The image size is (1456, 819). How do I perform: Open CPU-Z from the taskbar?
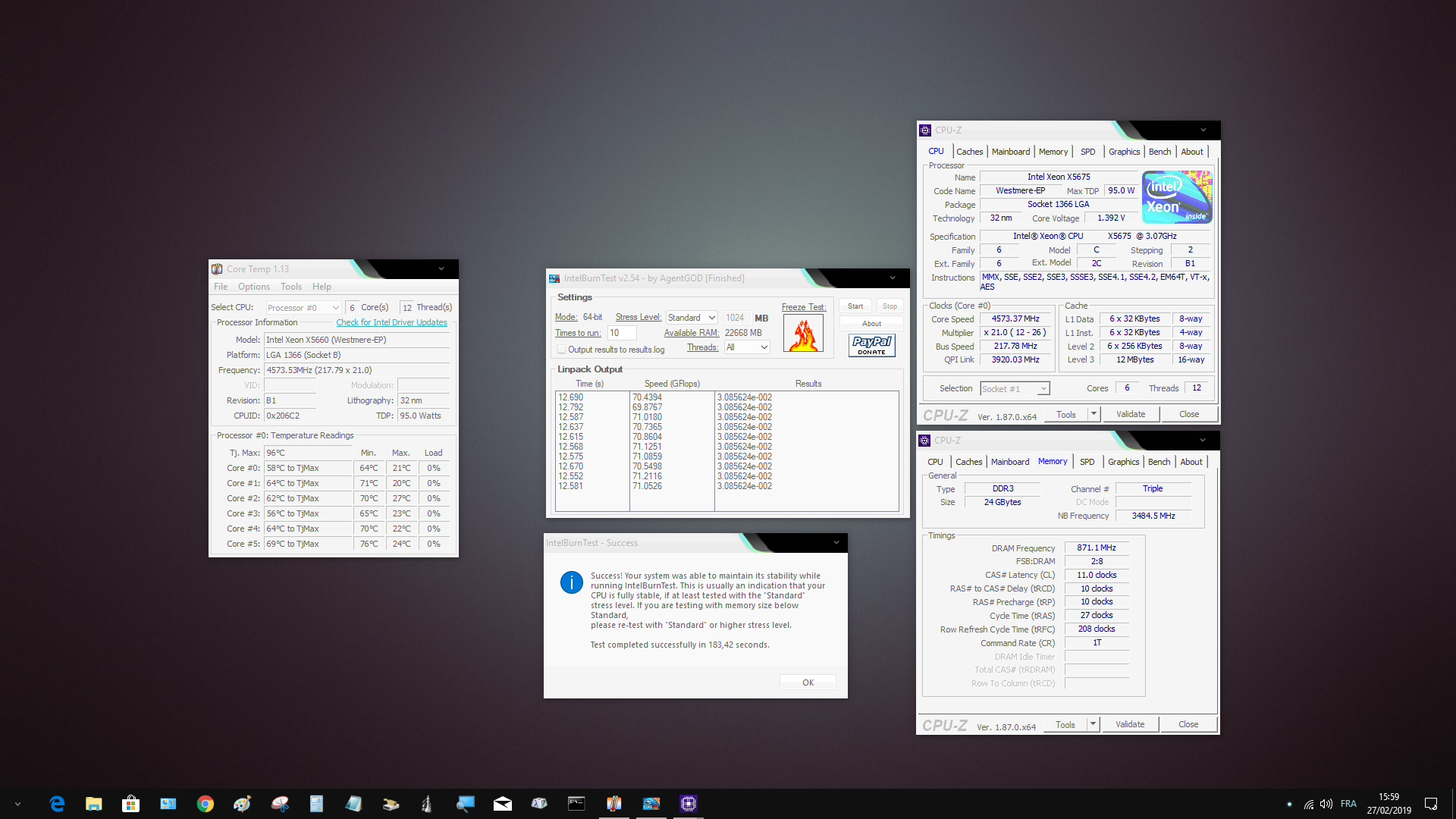(688, 803)
